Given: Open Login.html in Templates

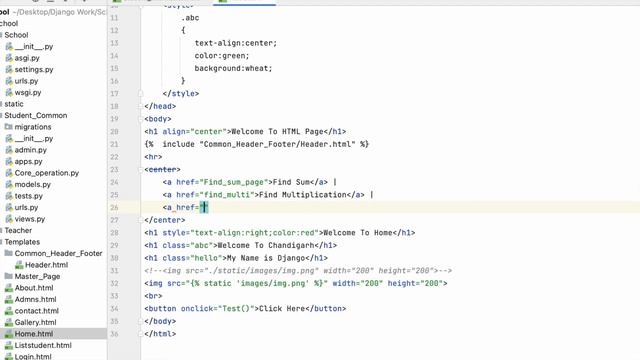Looking at the screenshot, I should click(x=33, y=356).
